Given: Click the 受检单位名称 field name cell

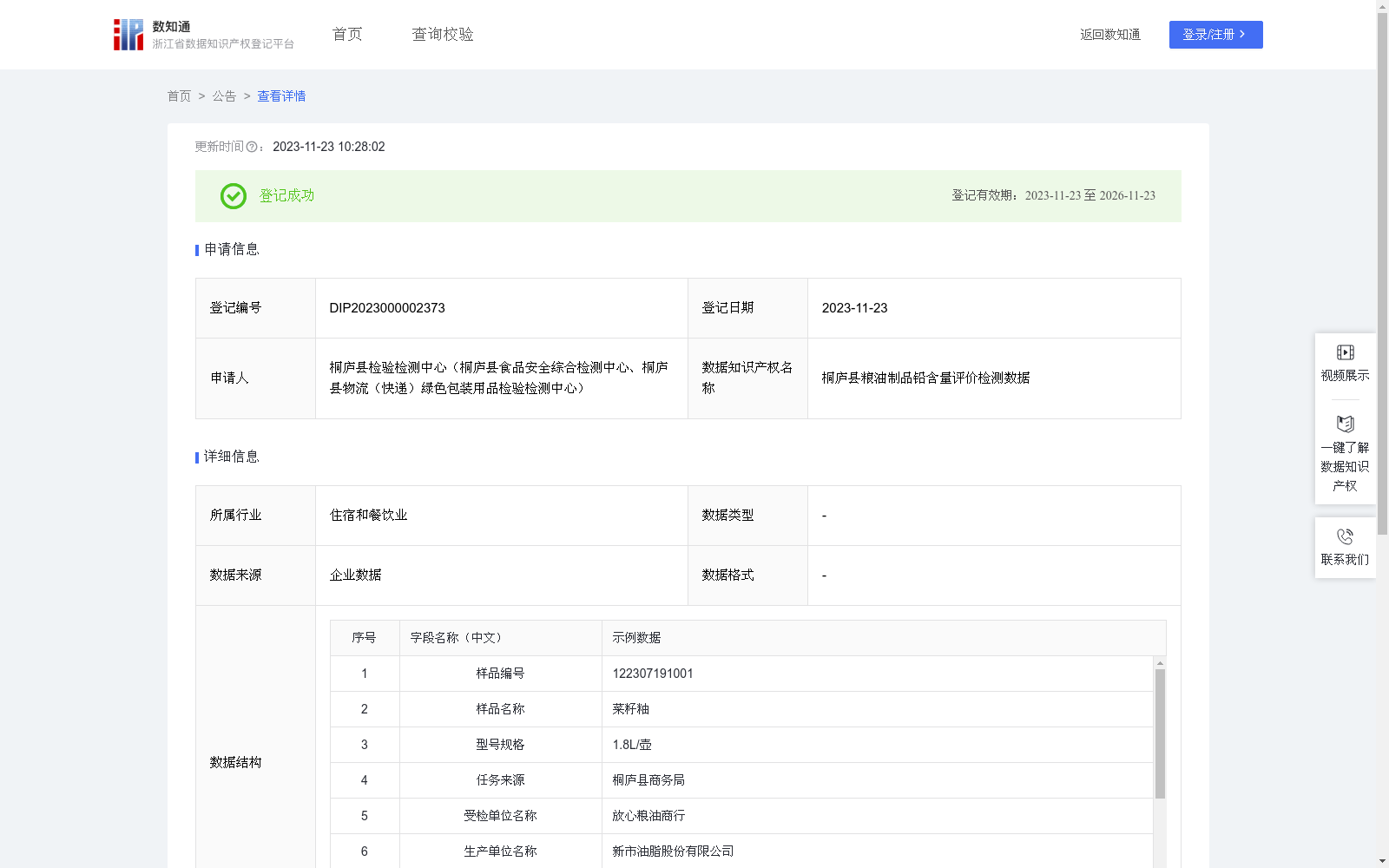Looking at the screenshot, I should pyautogui.click(x=500, y=816).
